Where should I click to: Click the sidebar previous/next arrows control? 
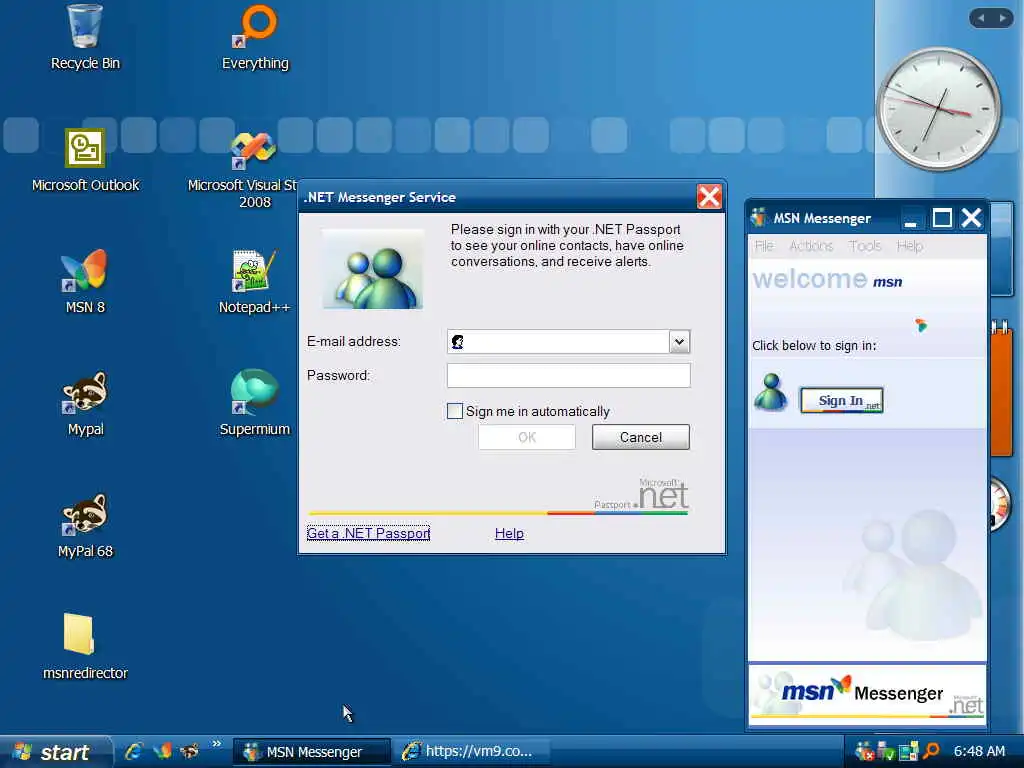[x=991, y=18]
